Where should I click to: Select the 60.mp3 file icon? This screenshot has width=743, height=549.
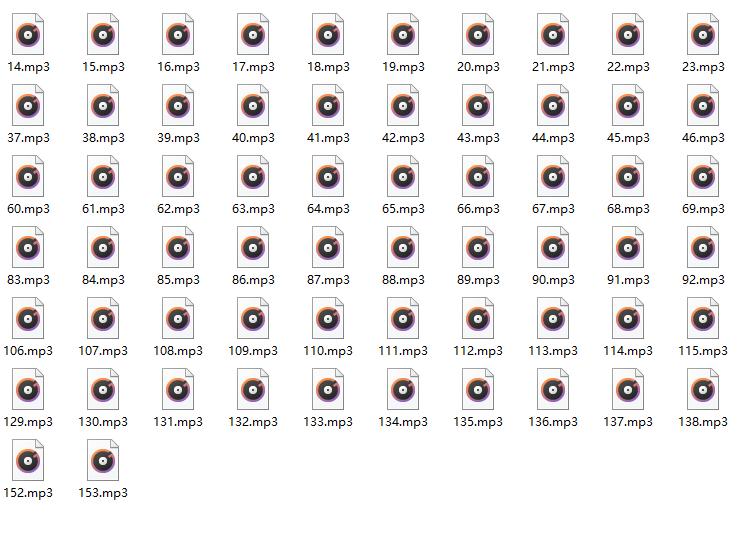coord(28,176)
